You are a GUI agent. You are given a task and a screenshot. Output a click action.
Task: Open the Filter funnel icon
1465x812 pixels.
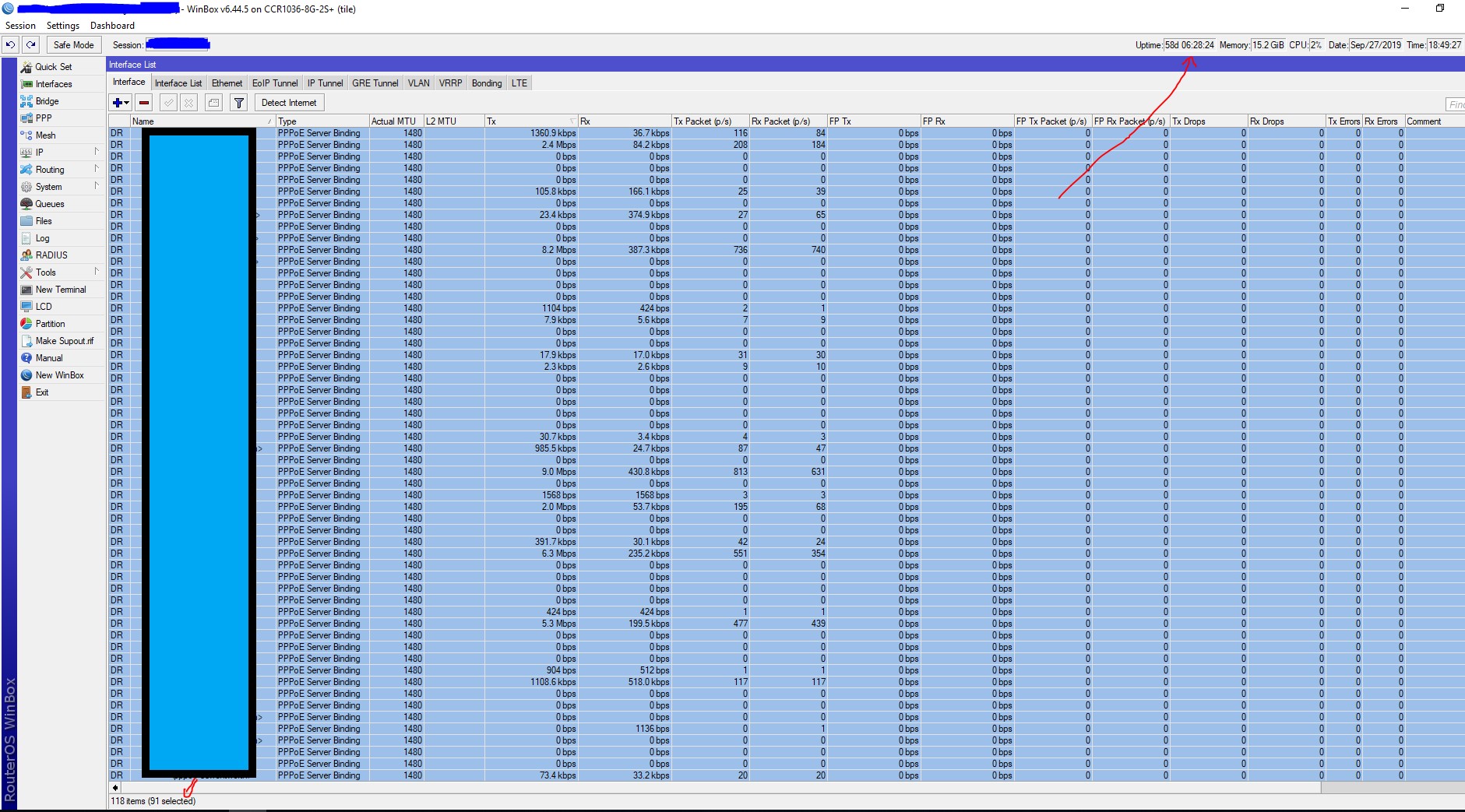[239, 103]
